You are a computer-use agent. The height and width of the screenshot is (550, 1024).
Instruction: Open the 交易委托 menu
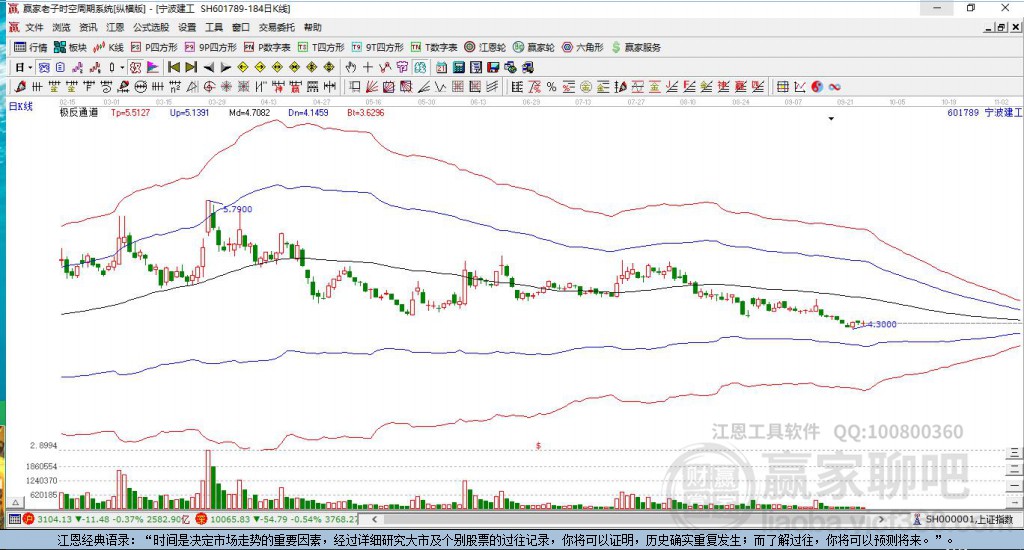pyautogui.click(x=276, y=27)
